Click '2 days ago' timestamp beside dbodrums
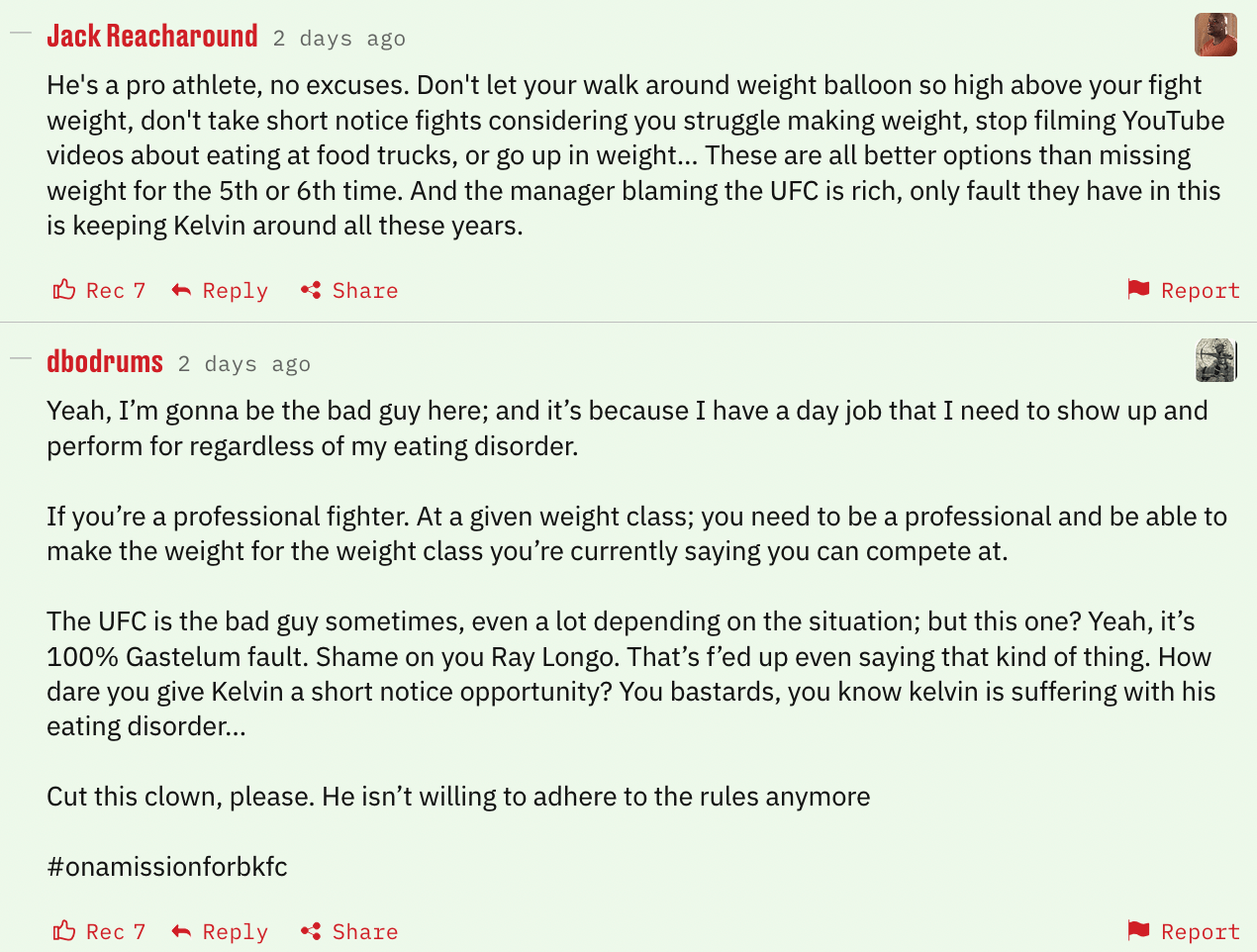This screenshot has height=952, width=1257. pos(243,364)
